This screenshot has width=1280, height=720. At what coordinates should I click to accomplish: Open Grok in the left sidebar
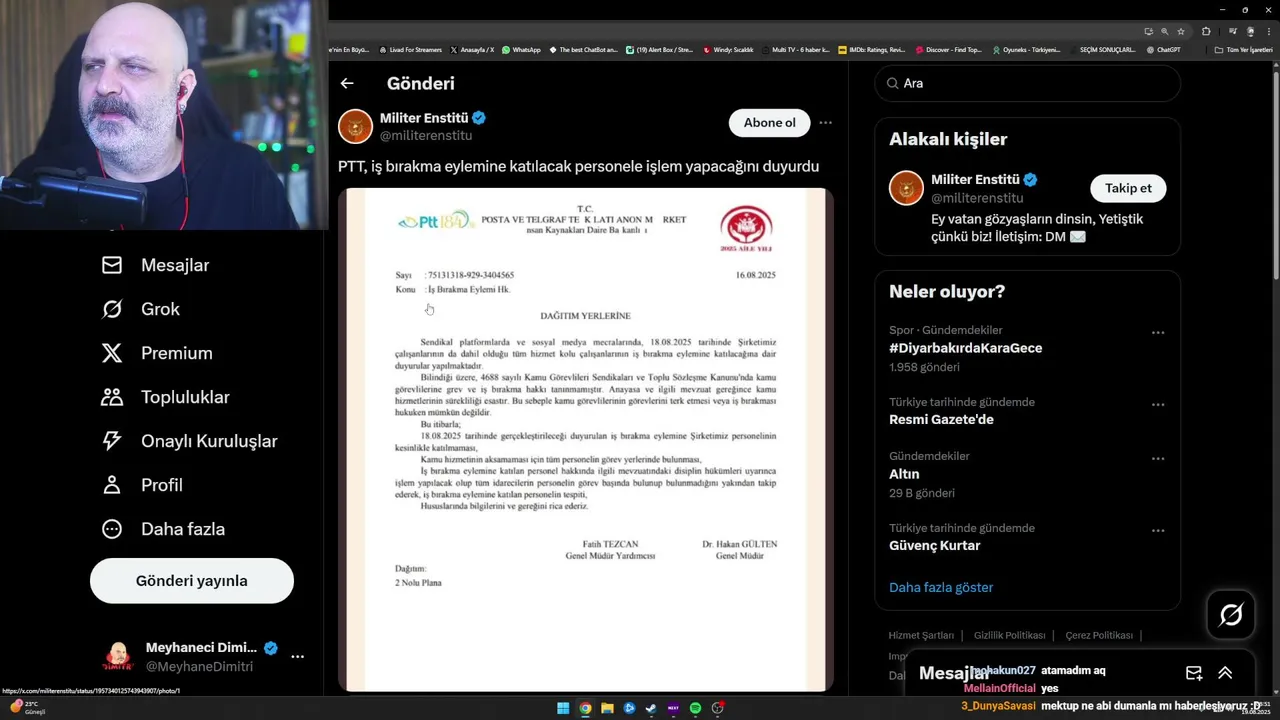click(141, 309)
